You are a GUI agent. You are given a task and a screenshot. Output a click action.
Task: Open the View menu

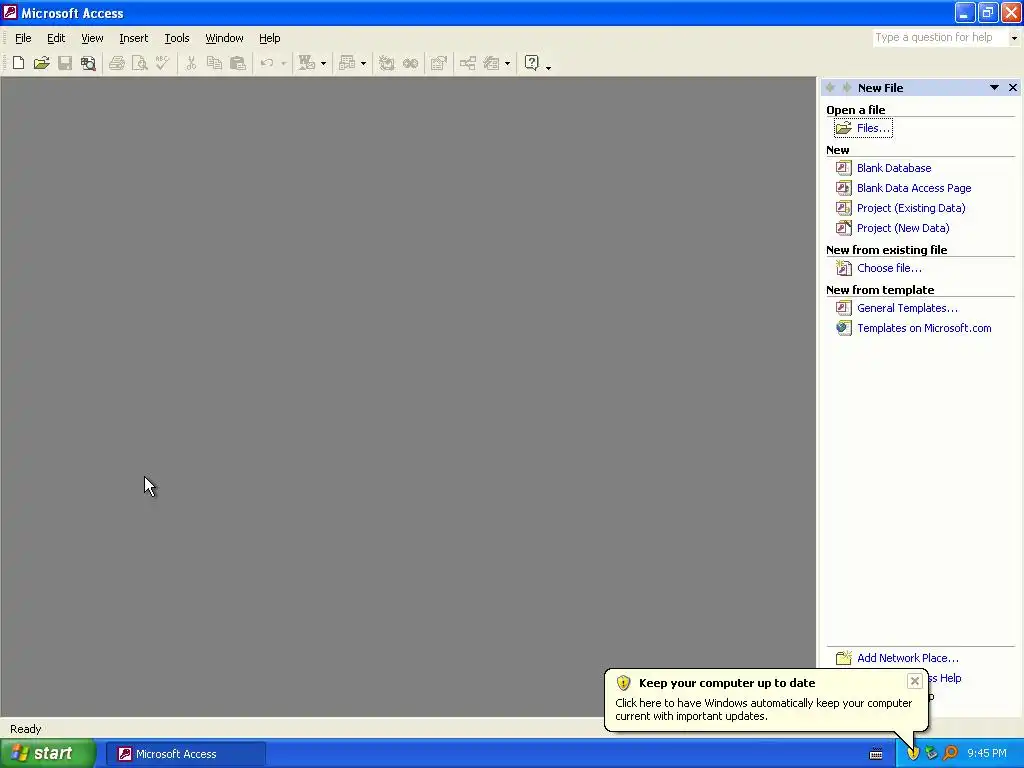point(92,38)
